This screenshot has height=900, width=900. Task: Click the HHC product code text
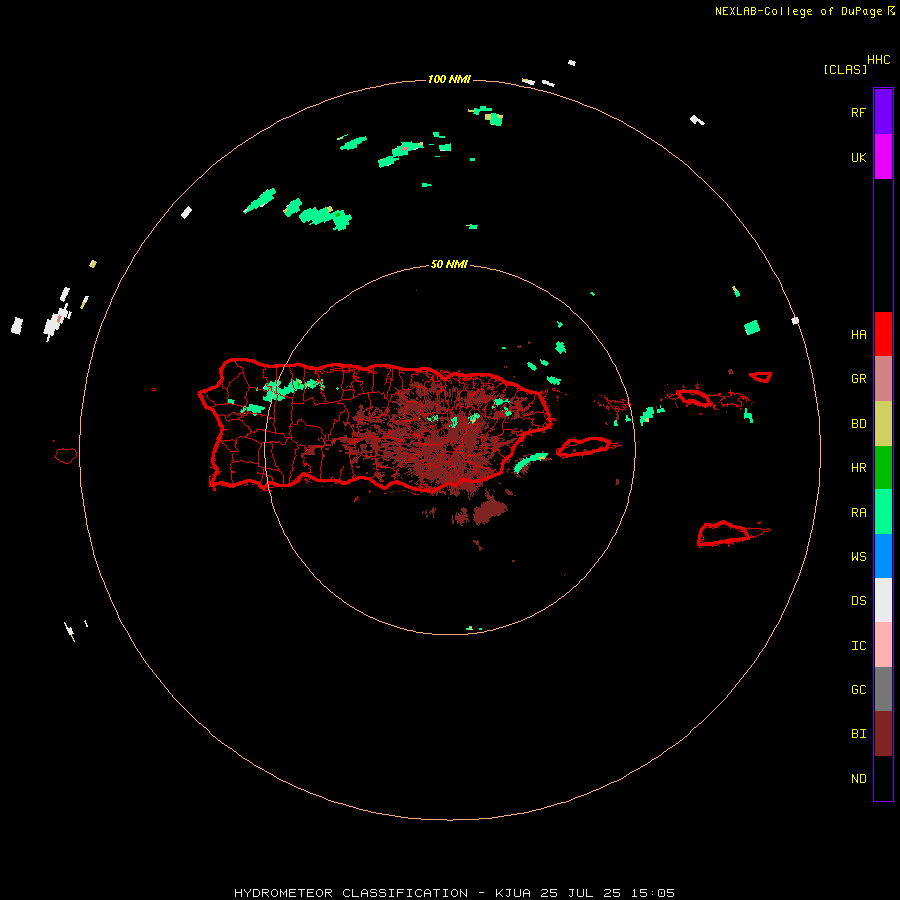879,60
